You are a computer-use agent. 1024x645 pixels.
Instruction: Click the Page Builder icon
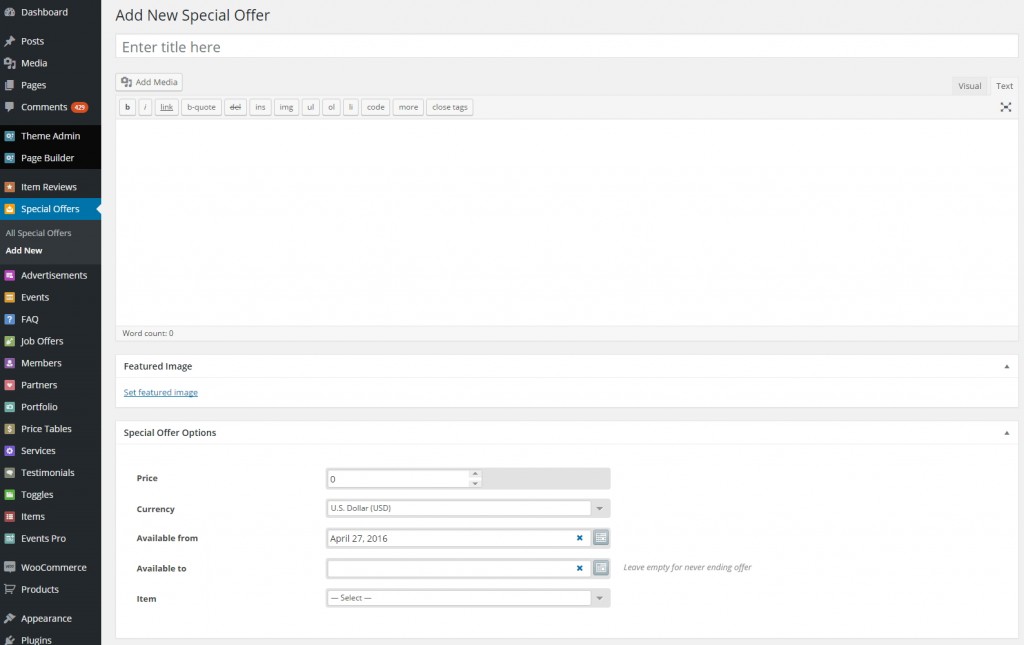(x=10, y=158)
